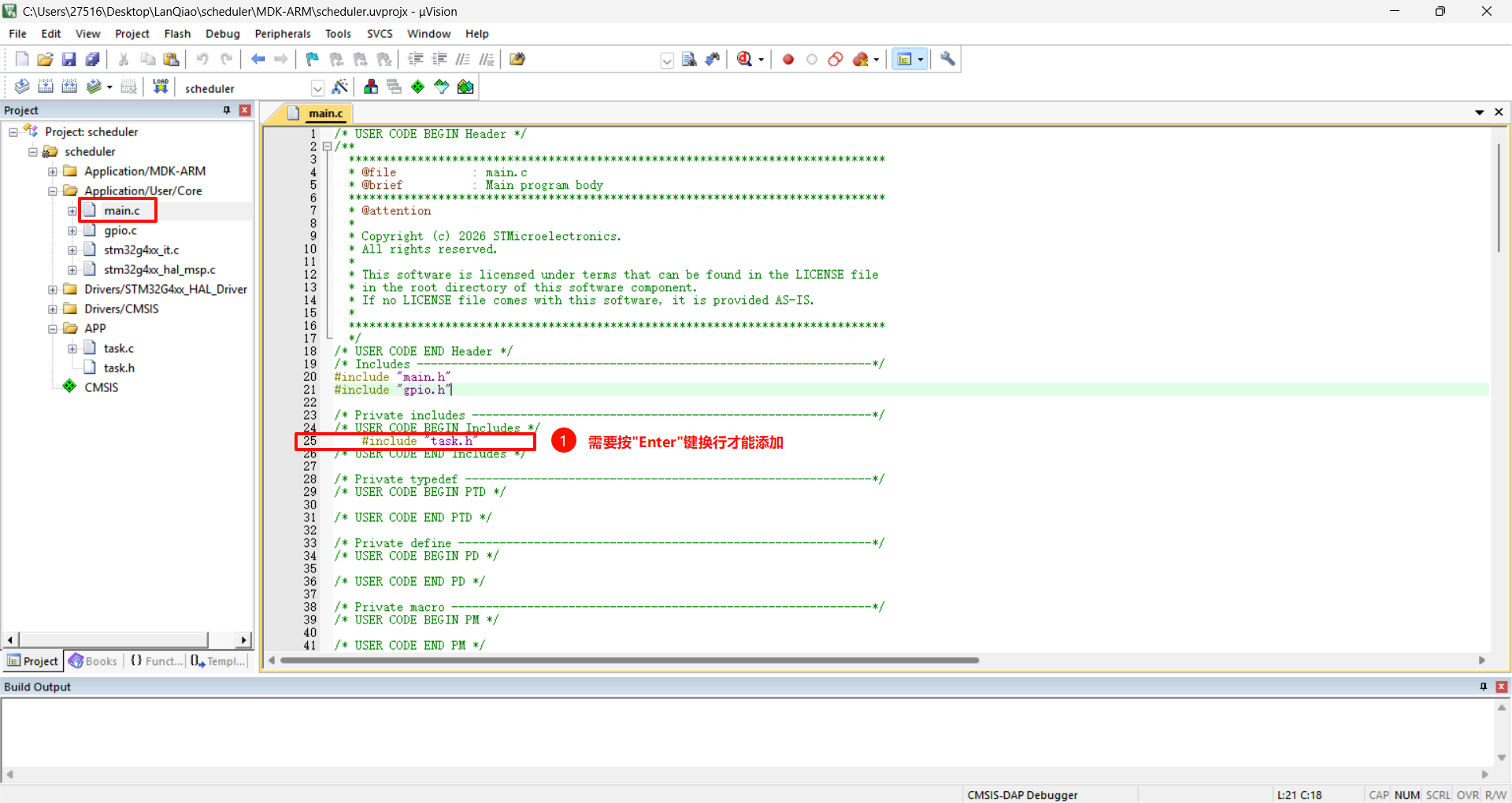Screen dimensions: 1512x803
Task: Kill all breakpoints with the red-dots X icon
Action: (861, 59)
